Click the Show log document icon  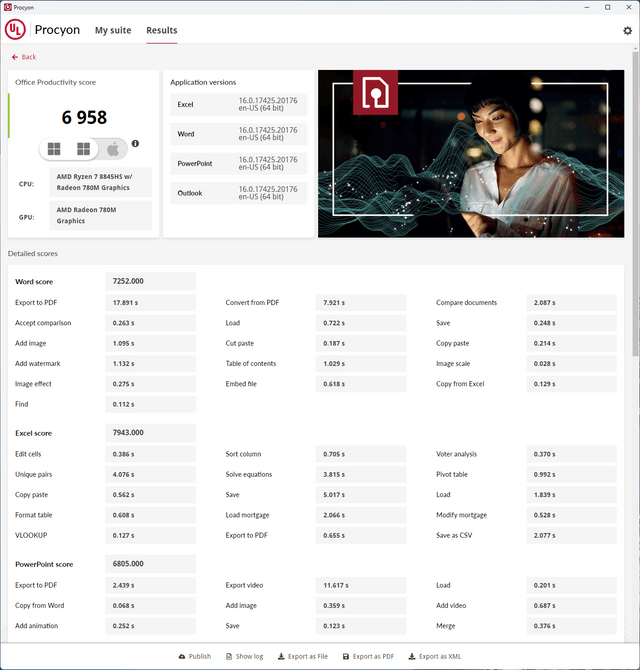pos(227,656)
